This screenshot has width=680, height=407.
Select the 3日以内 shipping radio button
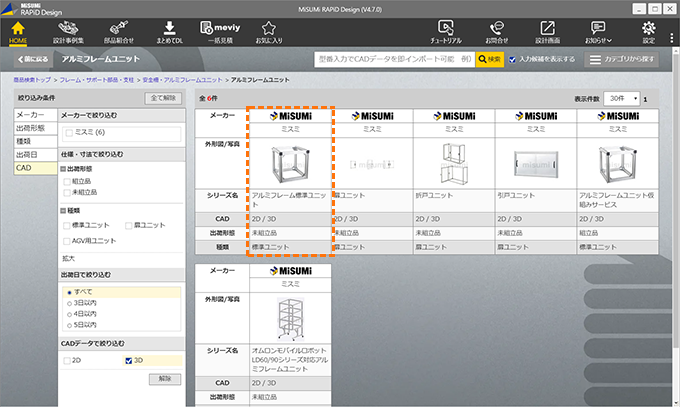click(68, 302)
